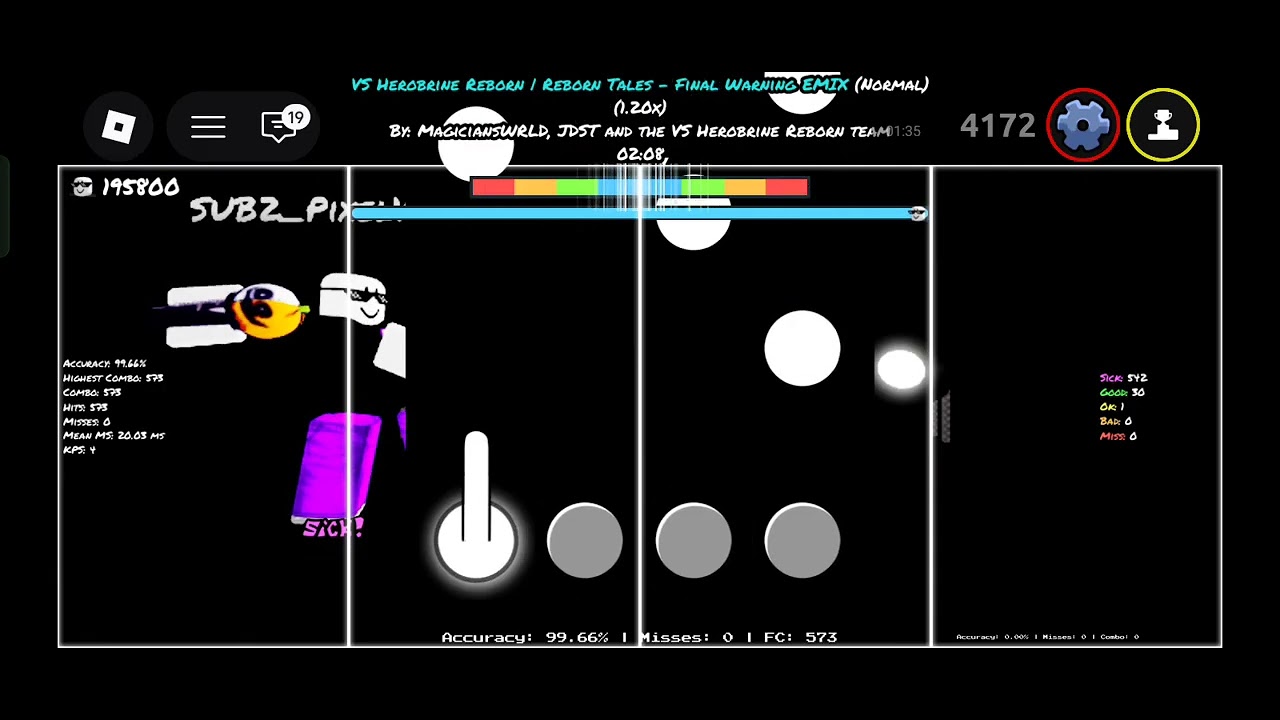
Task: Click the Ok: 1 judgement count
Action: click(x=1112, y=407)
